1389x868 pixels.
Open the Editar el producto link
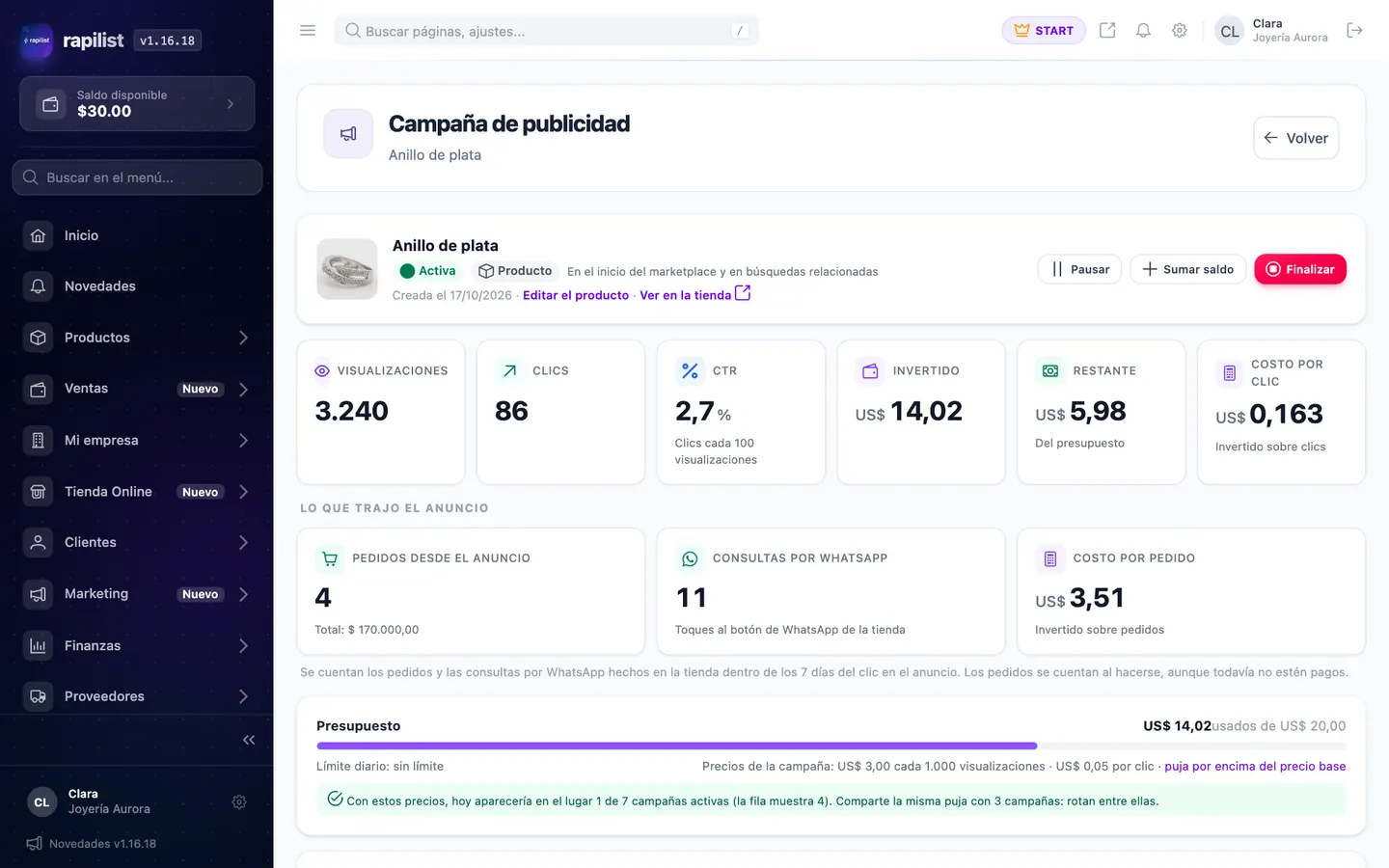coord(576,295)
